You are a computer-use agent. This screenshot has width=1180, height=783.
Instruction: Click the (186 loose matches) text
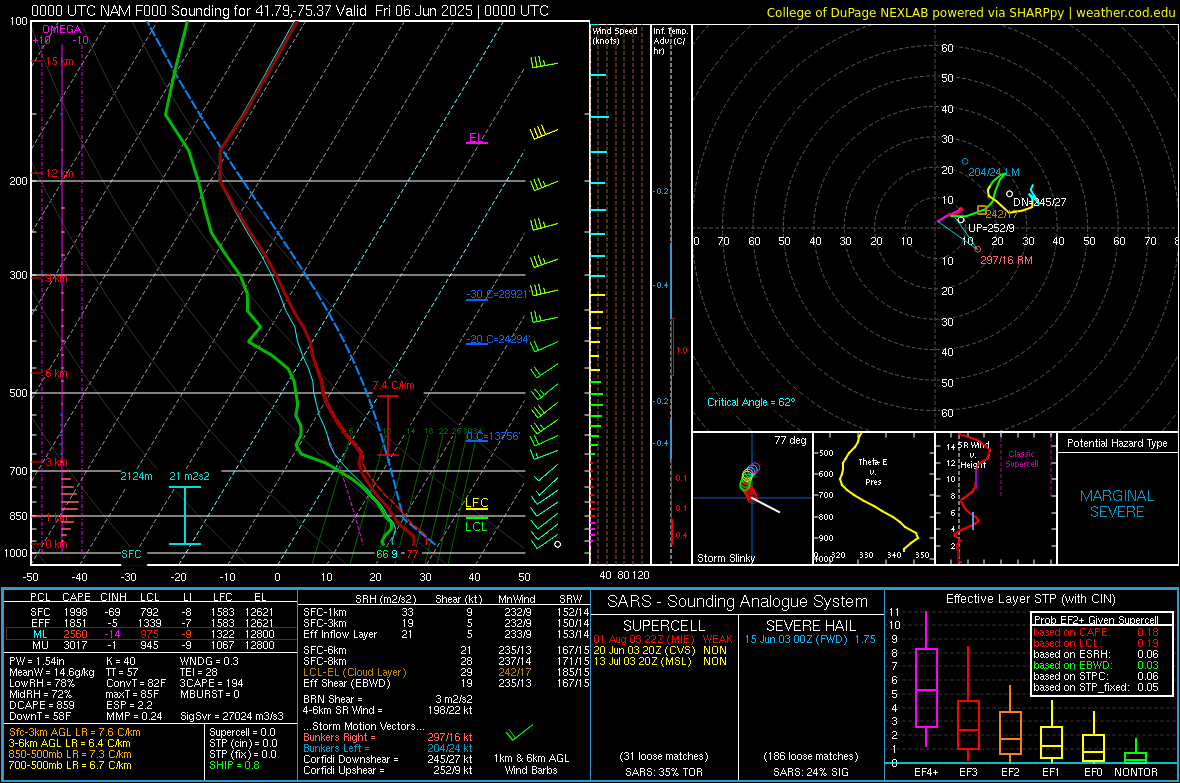click(810, 757)
